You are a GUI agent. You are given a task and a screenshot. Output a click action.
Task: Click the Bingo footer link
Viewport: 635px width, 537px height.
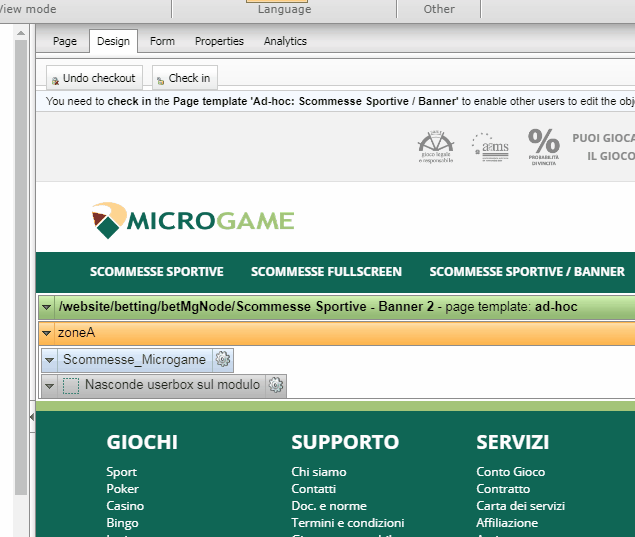click(x=122, y=523)
